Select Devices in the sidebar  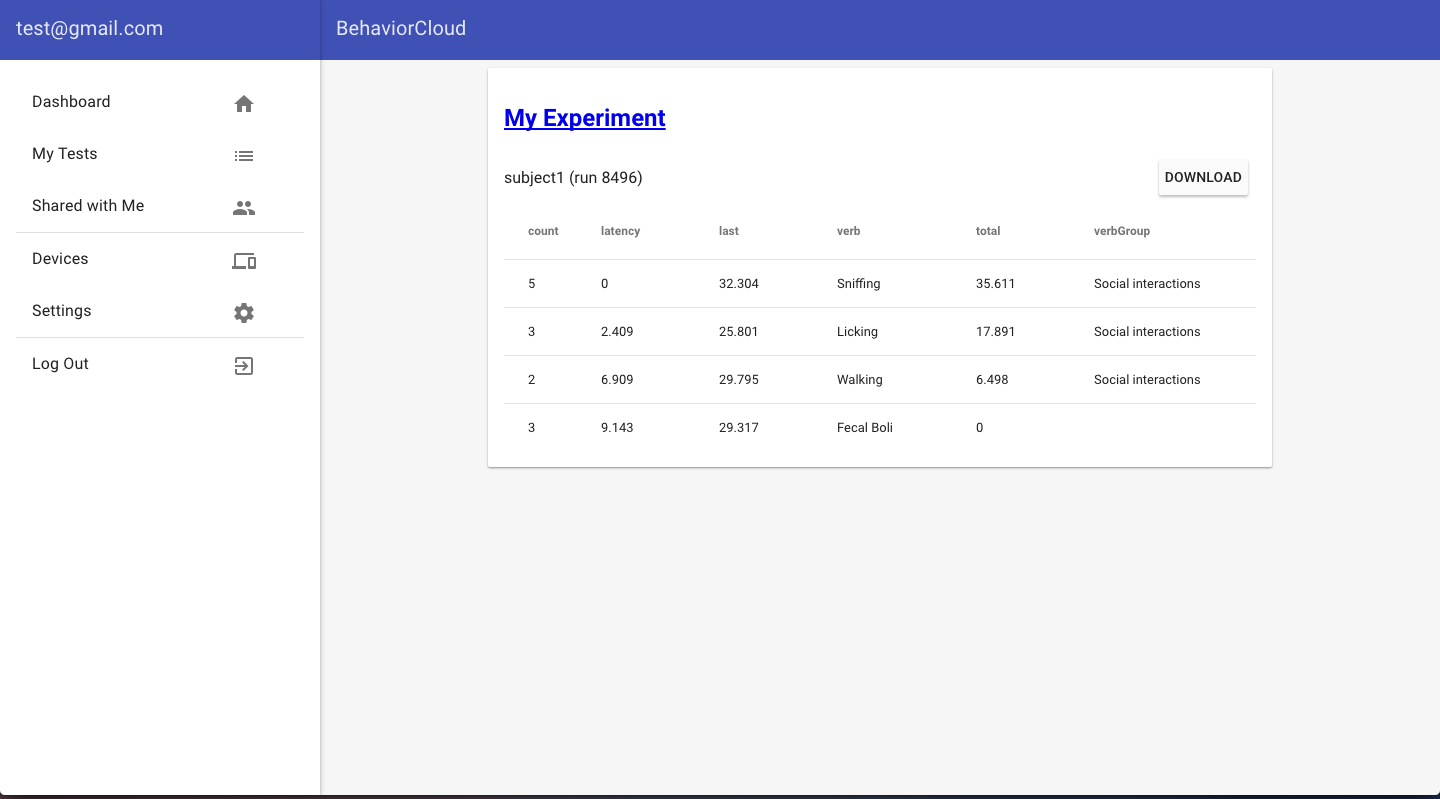tap(160, 259)
